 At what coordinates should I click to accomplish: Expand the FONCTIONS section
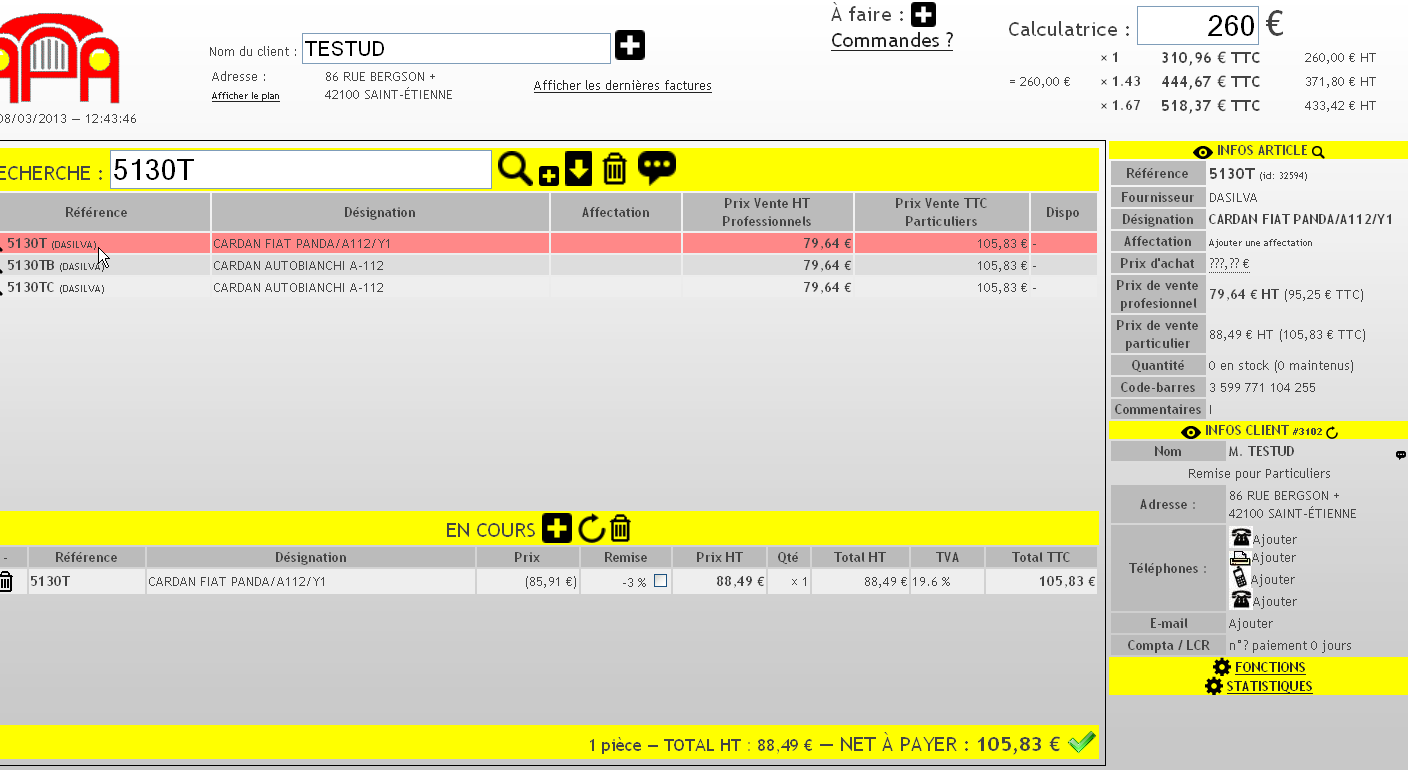tap(1269, 667)
